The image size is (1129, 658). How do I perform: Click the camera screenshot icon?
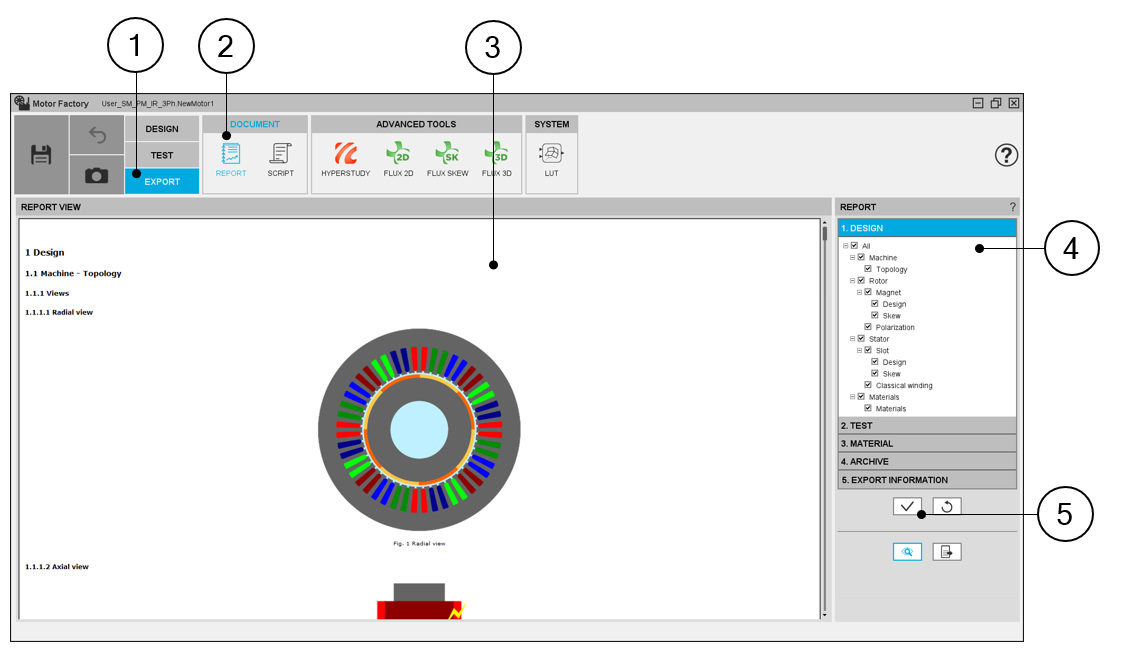pyautogui.click(x=96, y=175)
